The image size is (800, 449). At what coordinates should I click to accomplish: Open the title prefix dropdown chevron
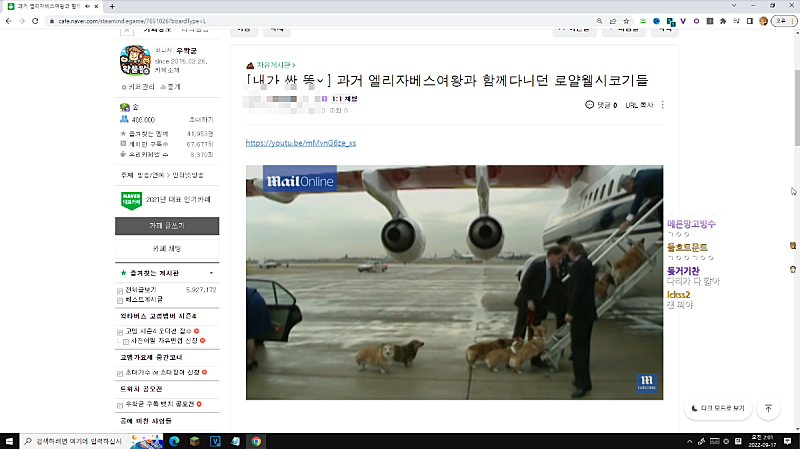[x=320, y=81]
